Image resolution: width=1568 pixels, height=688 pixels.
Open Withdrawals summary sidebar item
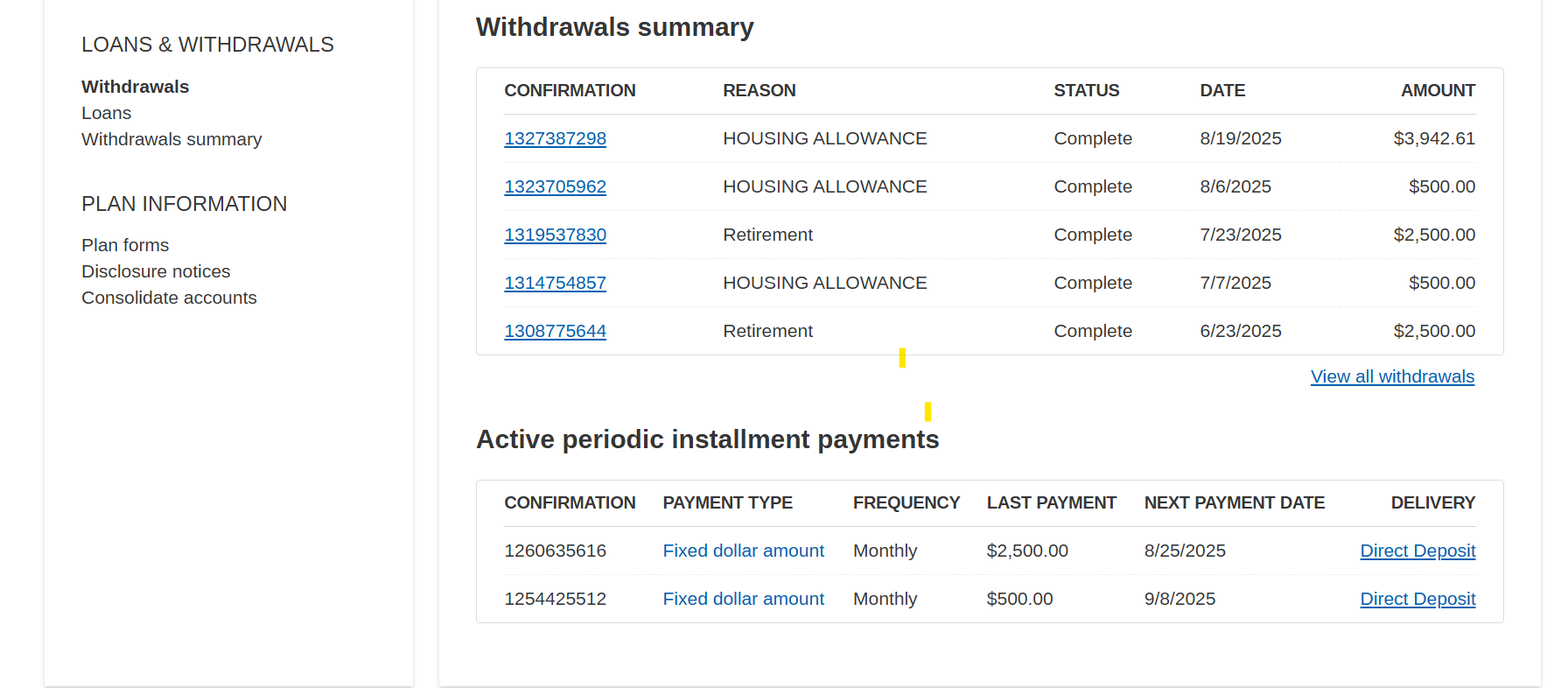171,139
